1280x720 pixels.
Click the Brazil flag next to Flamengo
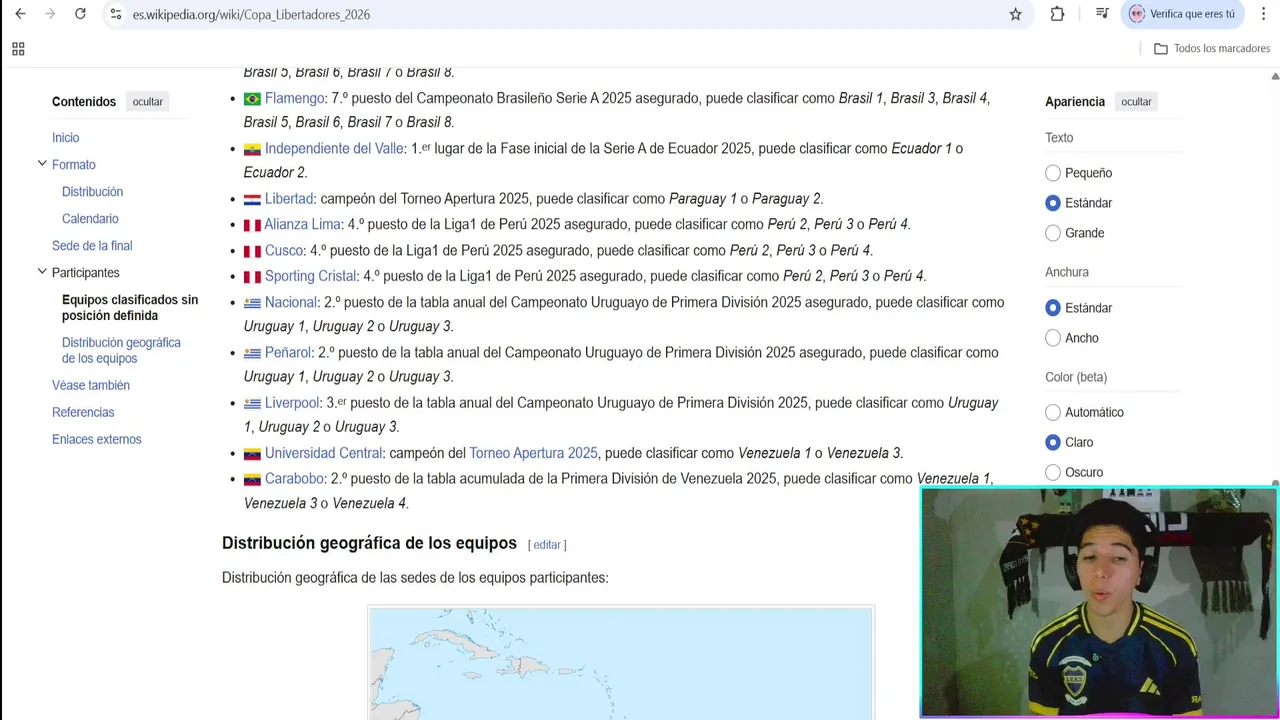tap(252, 99)
